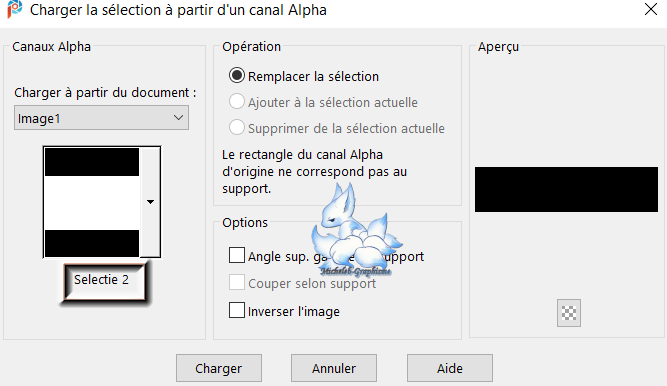Image resolution: width=667 pixels, height=386 pixels.
Task: Cancel with the Annuler button
Action: pos(334,368)
